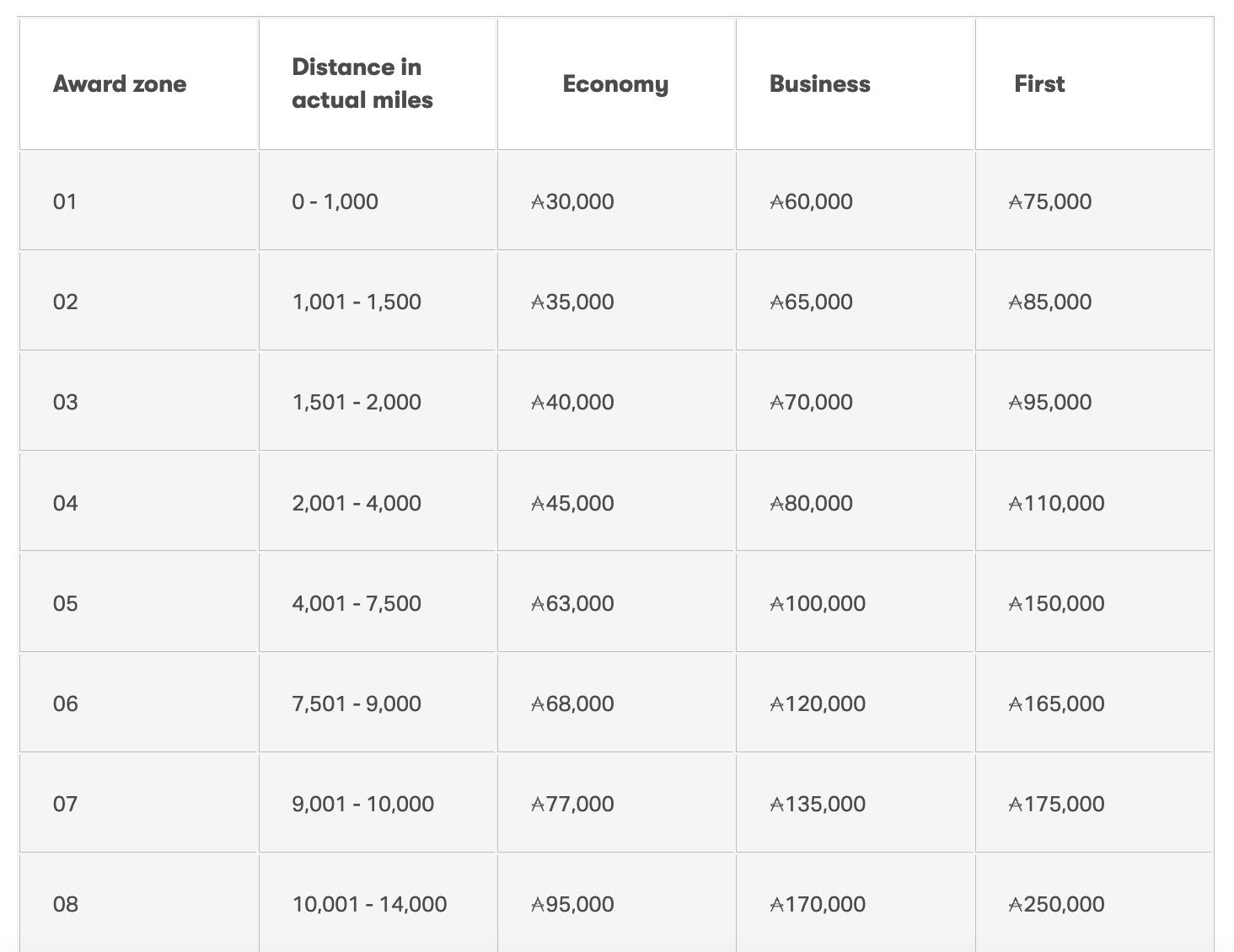
Task: Select the 85,000 First price cell
Action: [1050, 302]
